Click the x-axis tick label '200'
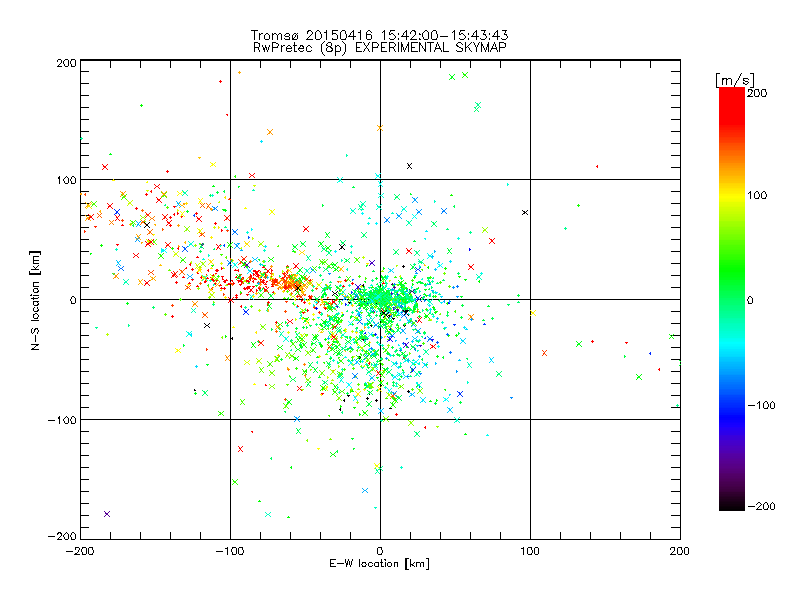 point(680,551)
